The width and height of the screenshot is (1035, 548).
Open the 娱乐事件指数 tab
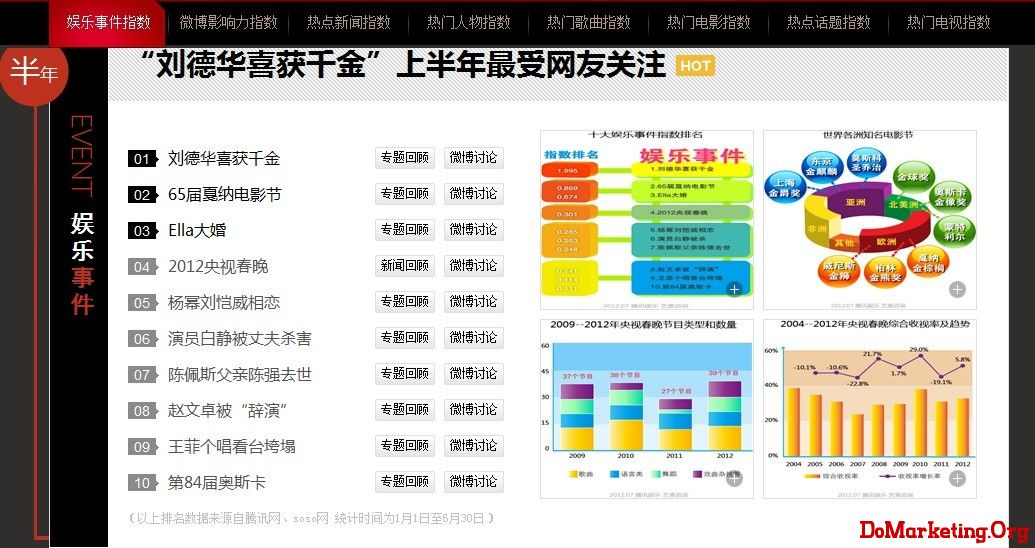108,22
